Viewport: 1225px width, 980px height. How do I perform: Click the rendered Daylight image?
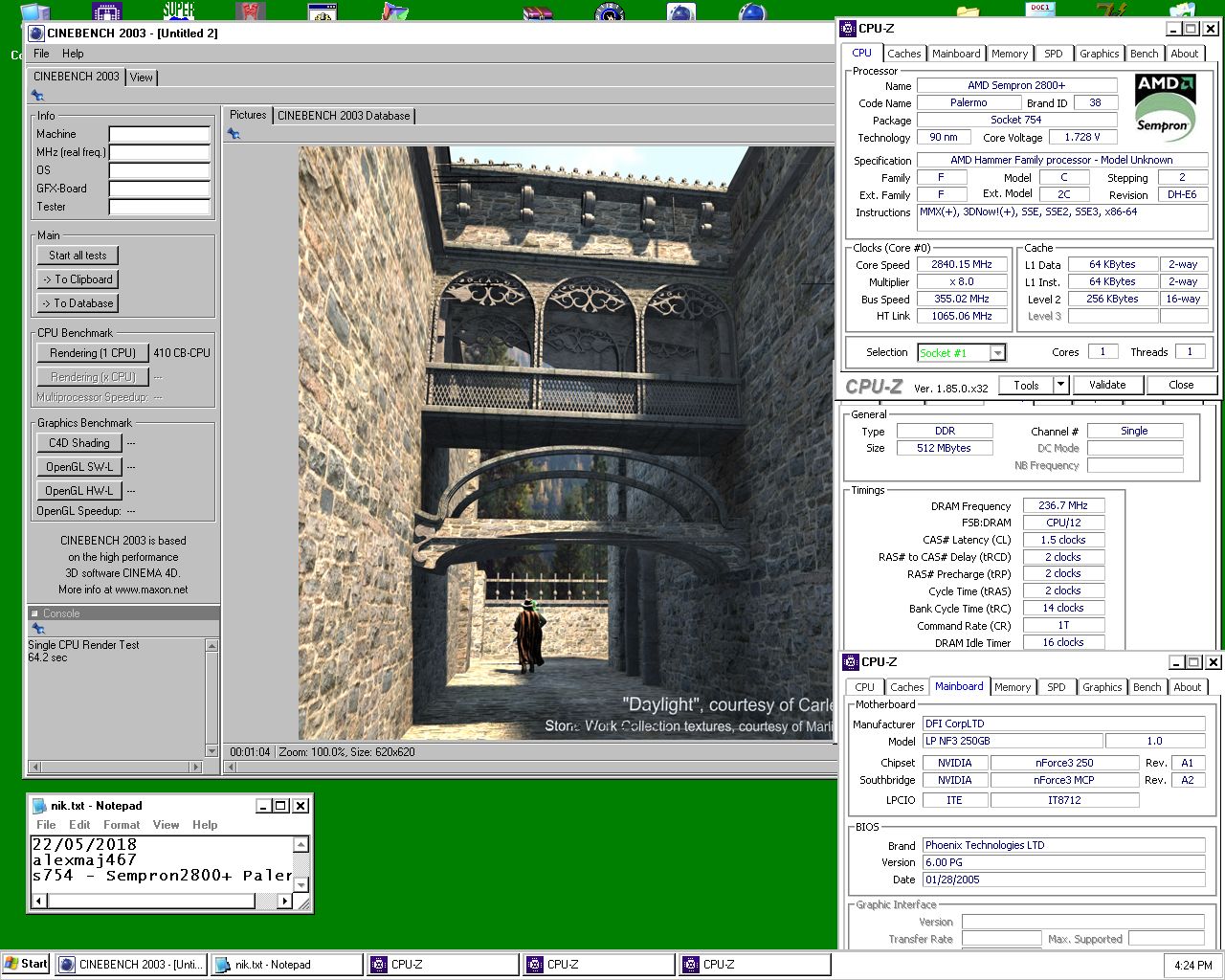[x=567, y=443]
